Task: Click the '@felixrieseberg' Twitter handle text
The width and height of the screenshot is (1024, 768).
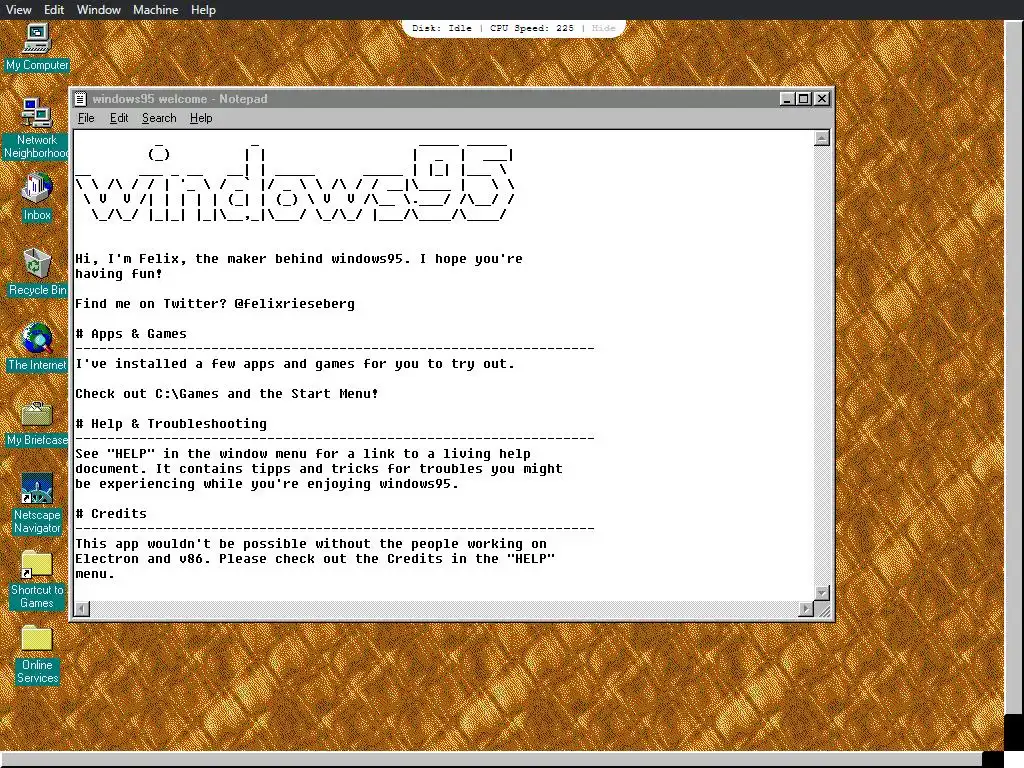Action: pyautogui.click(x=295, y=304)
